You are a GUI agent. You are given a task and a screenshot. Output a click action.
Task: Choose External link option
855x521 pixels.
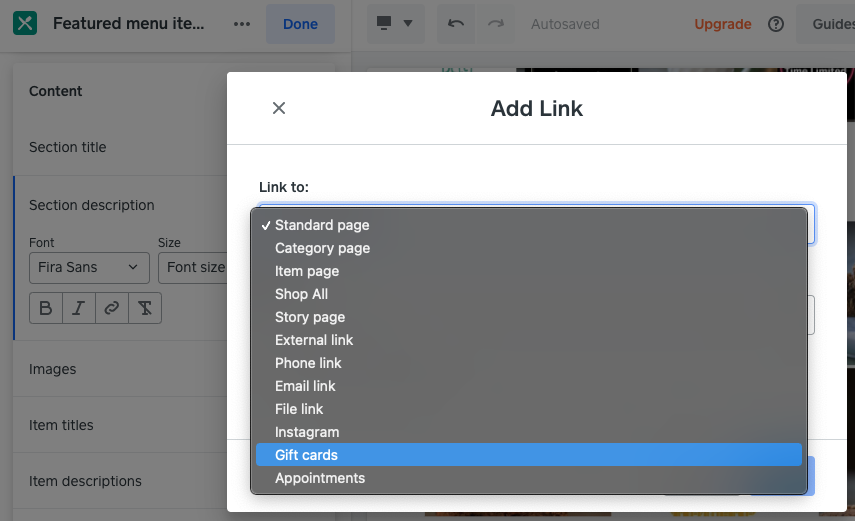click(314, 340)
